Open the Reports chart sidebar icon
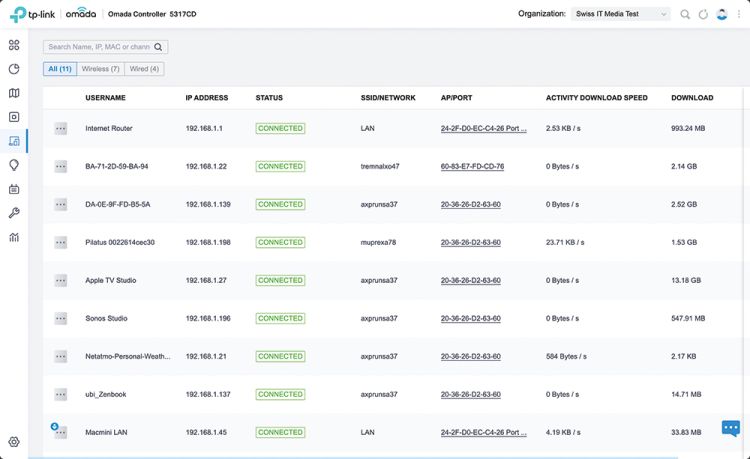Screen dimensions: 750x459 tap(14, 237)
